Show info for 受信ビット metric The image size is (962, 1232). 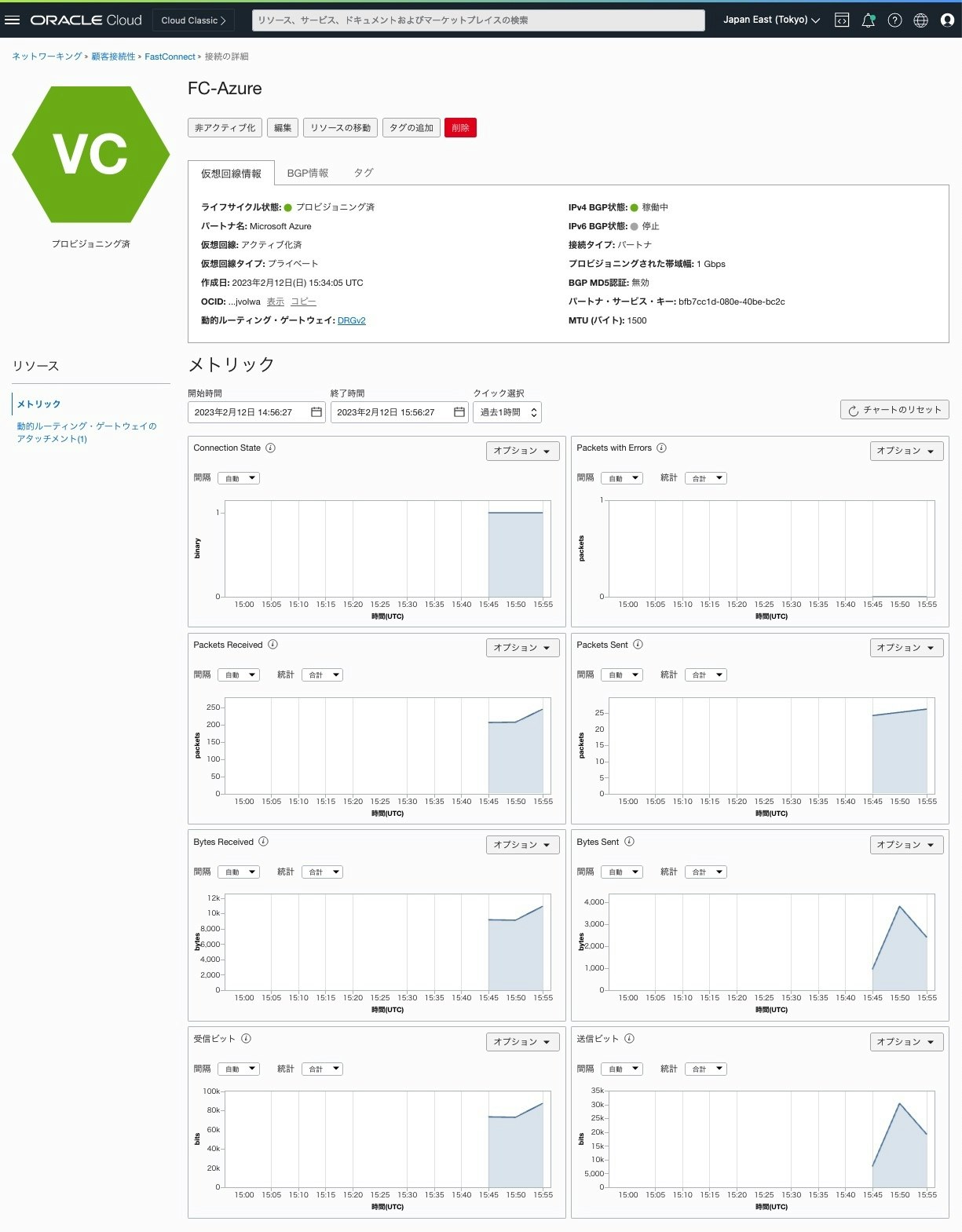pos(246,1038)
